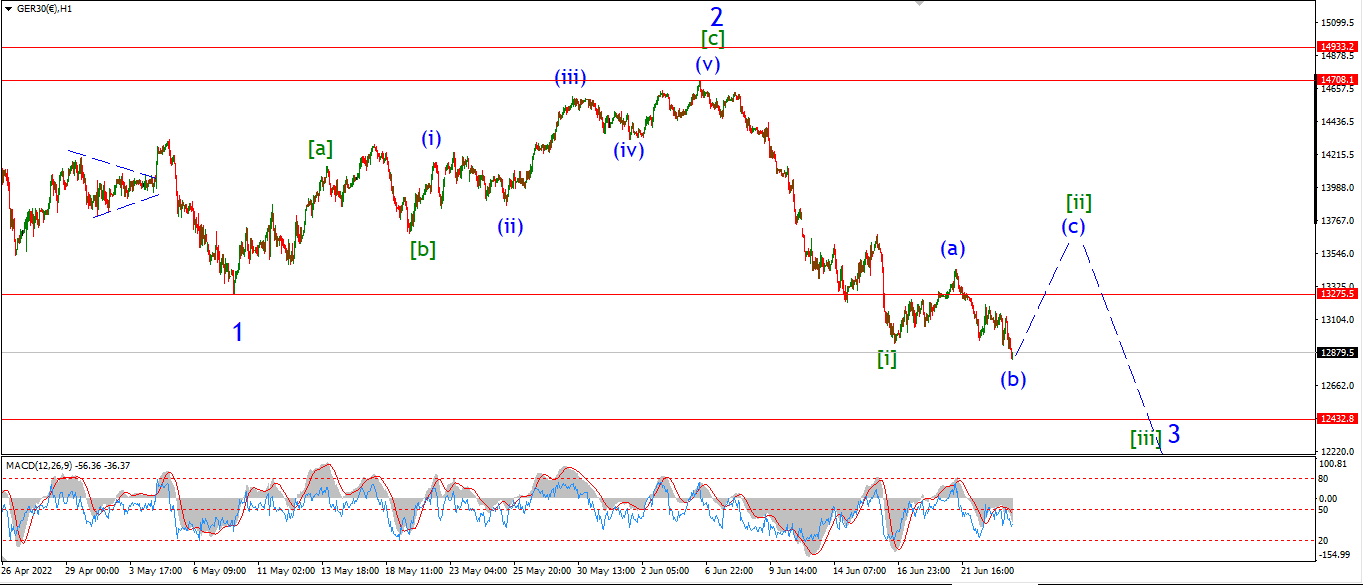Screen dimensions: 1363x585
Task: Click the blue wave 2 label
Action: pyautogui.click(x=716, y=16)
